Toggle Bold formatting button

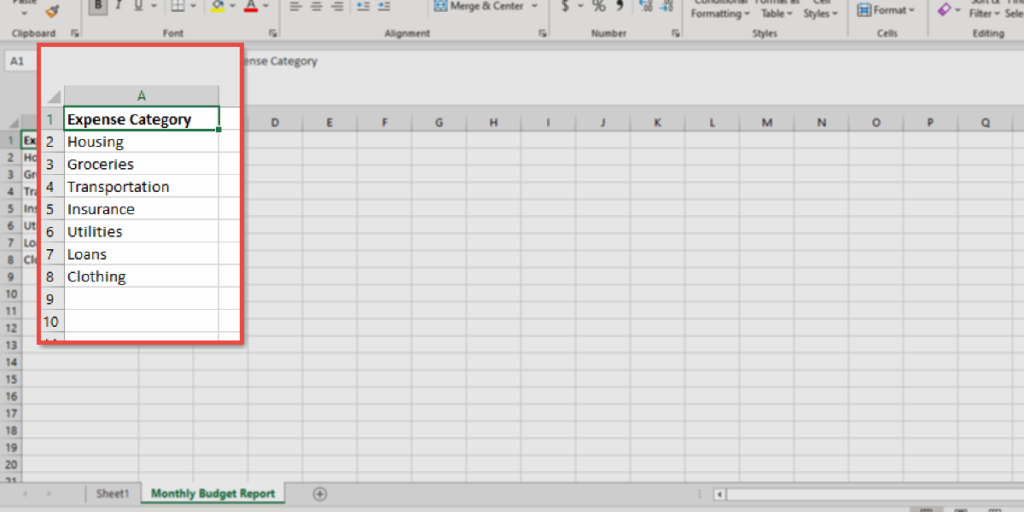pyautogui.click(x=98, y=6)
